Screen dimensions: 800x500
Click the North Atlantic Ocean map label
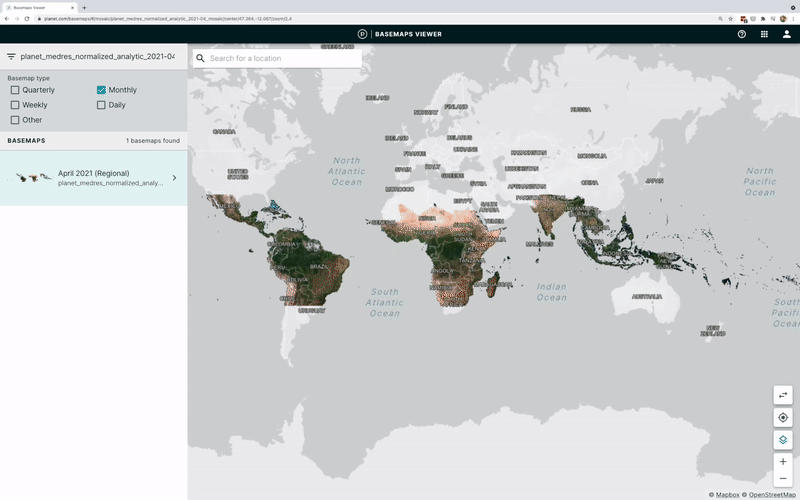coord(347,171)
